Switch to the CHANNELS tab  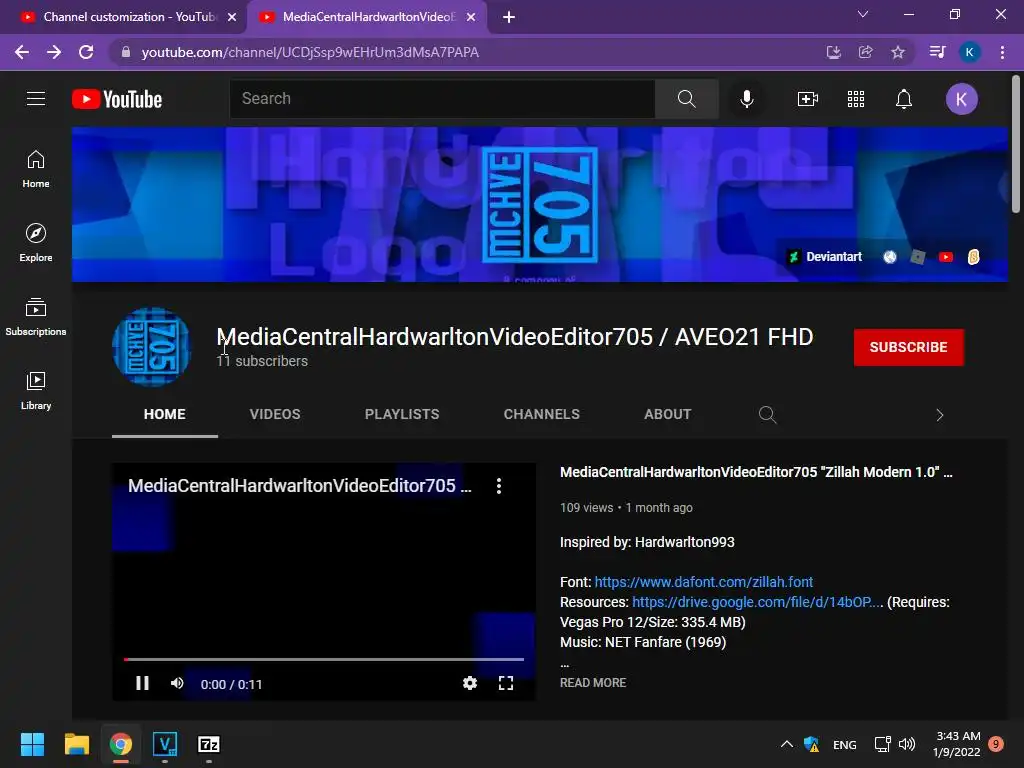(x=541, y=414)
